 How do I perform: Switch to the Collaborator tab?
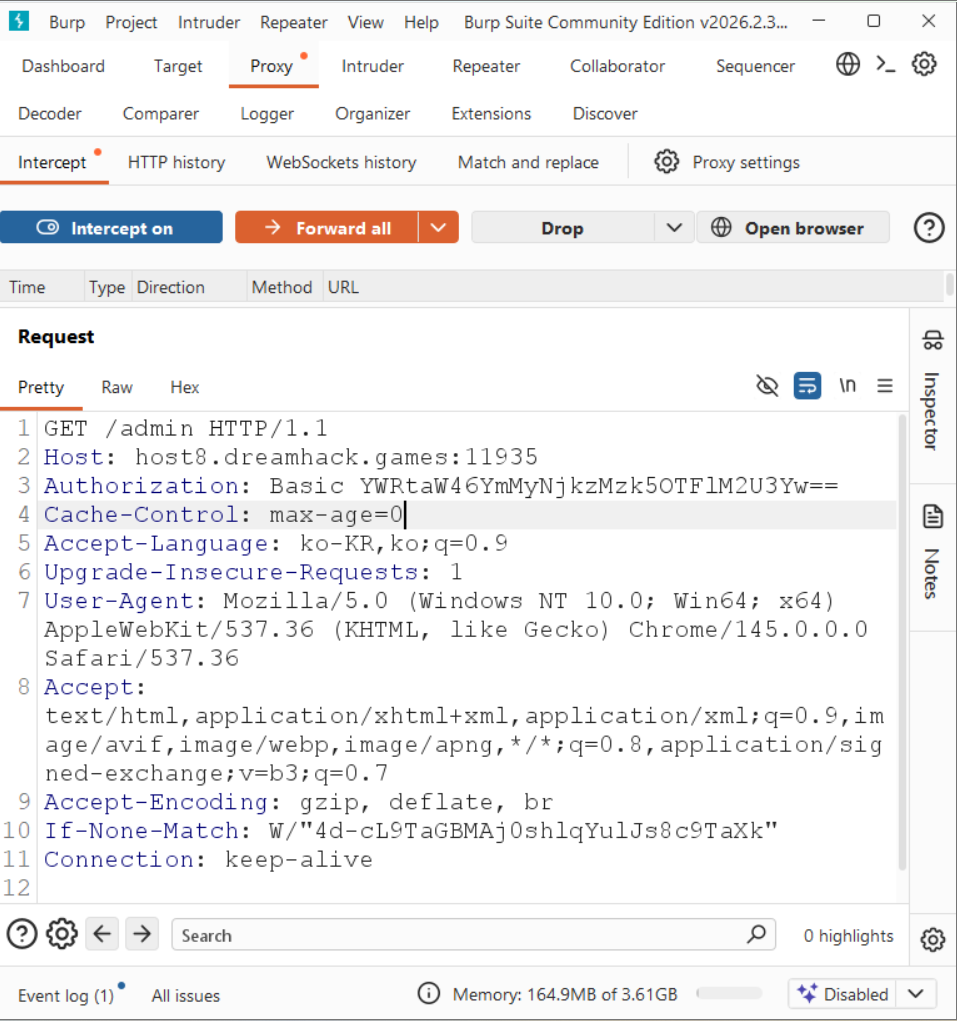[617, 66]
